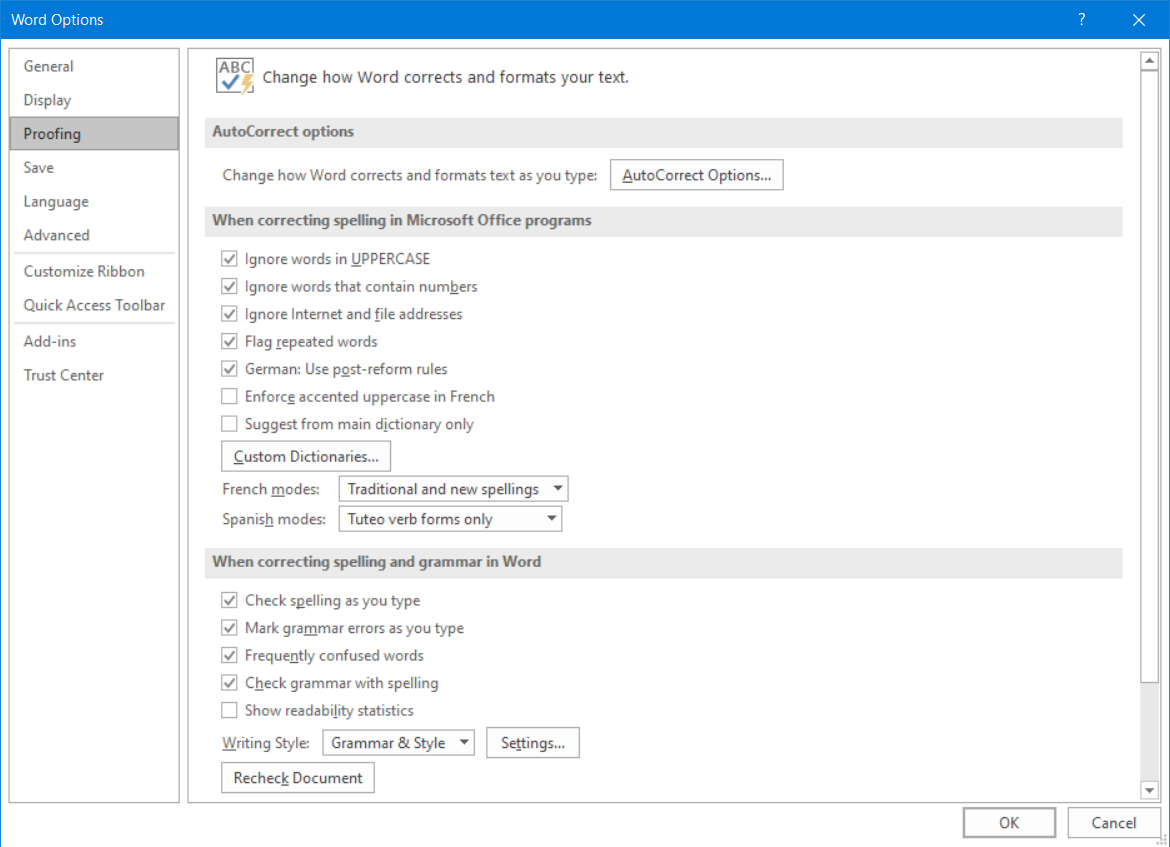Toggle Ignore words in UPPERCASE checkbox
This screenshot has height=847, width=1170.
[x=230, y=259]
